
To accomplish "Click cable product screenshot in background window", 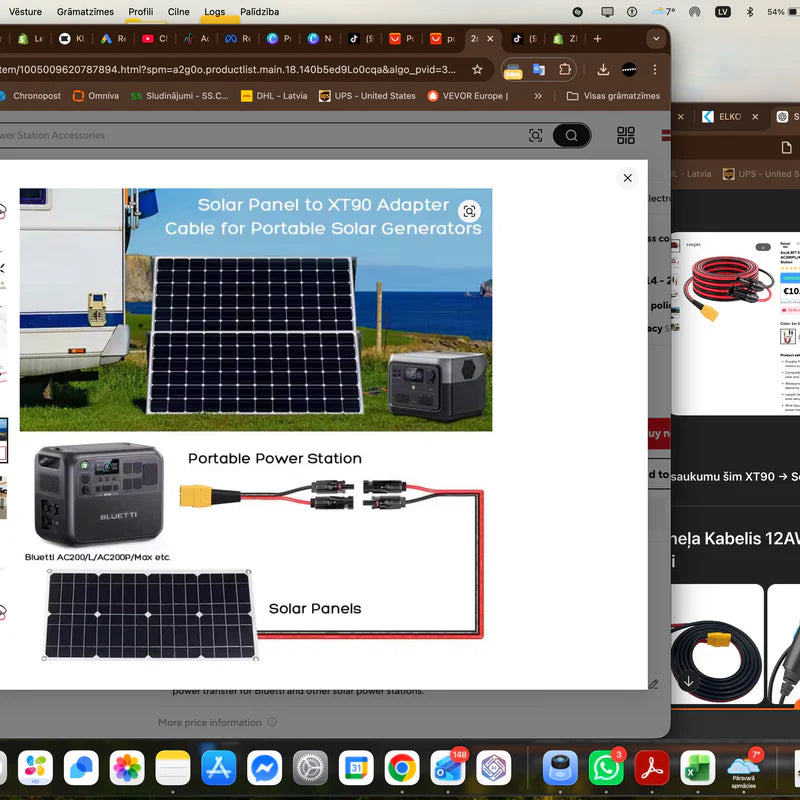I will 735,323.
